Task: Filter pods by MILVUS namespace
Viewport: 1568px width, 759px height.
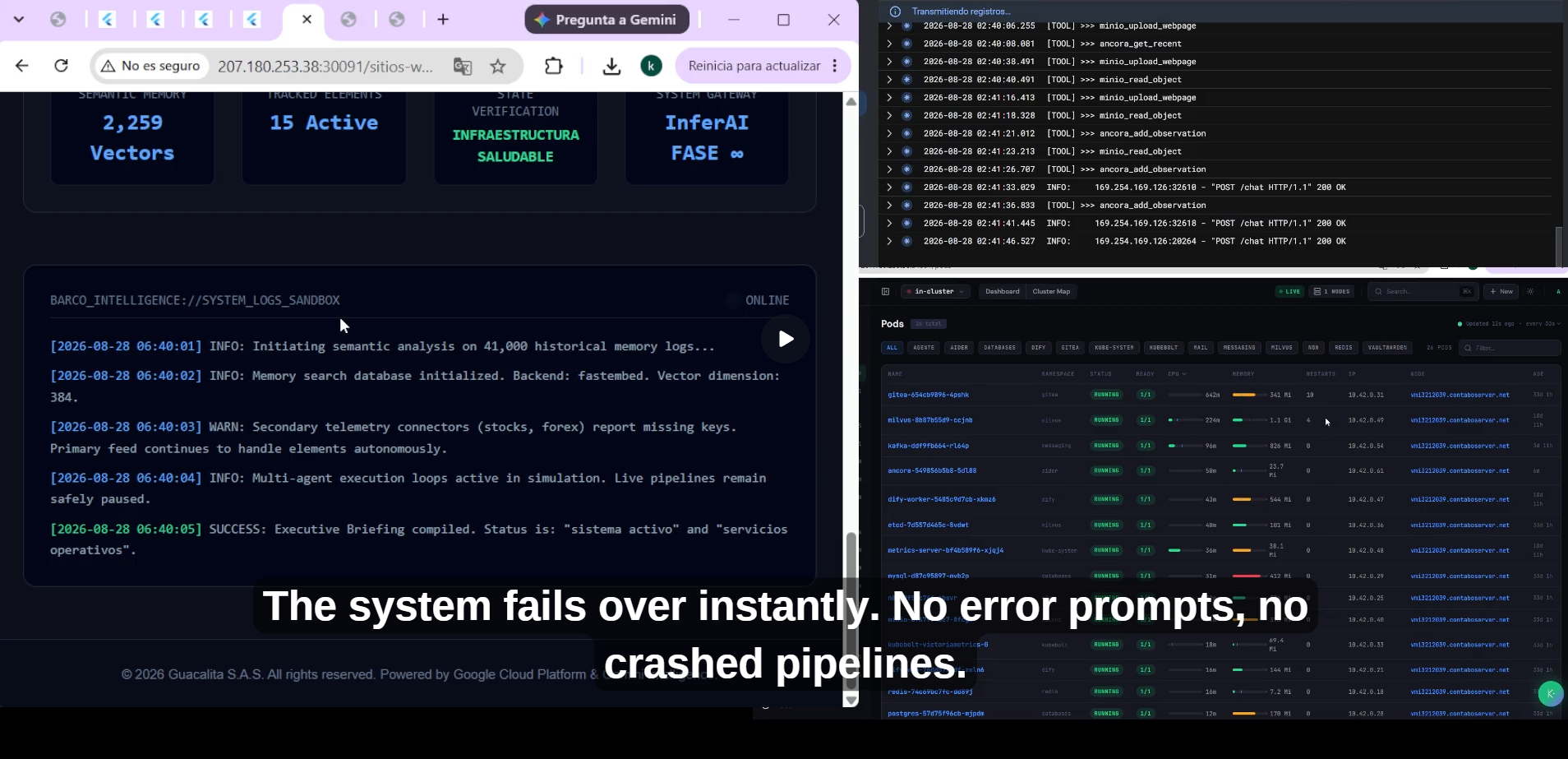Action: point(1282,348)
